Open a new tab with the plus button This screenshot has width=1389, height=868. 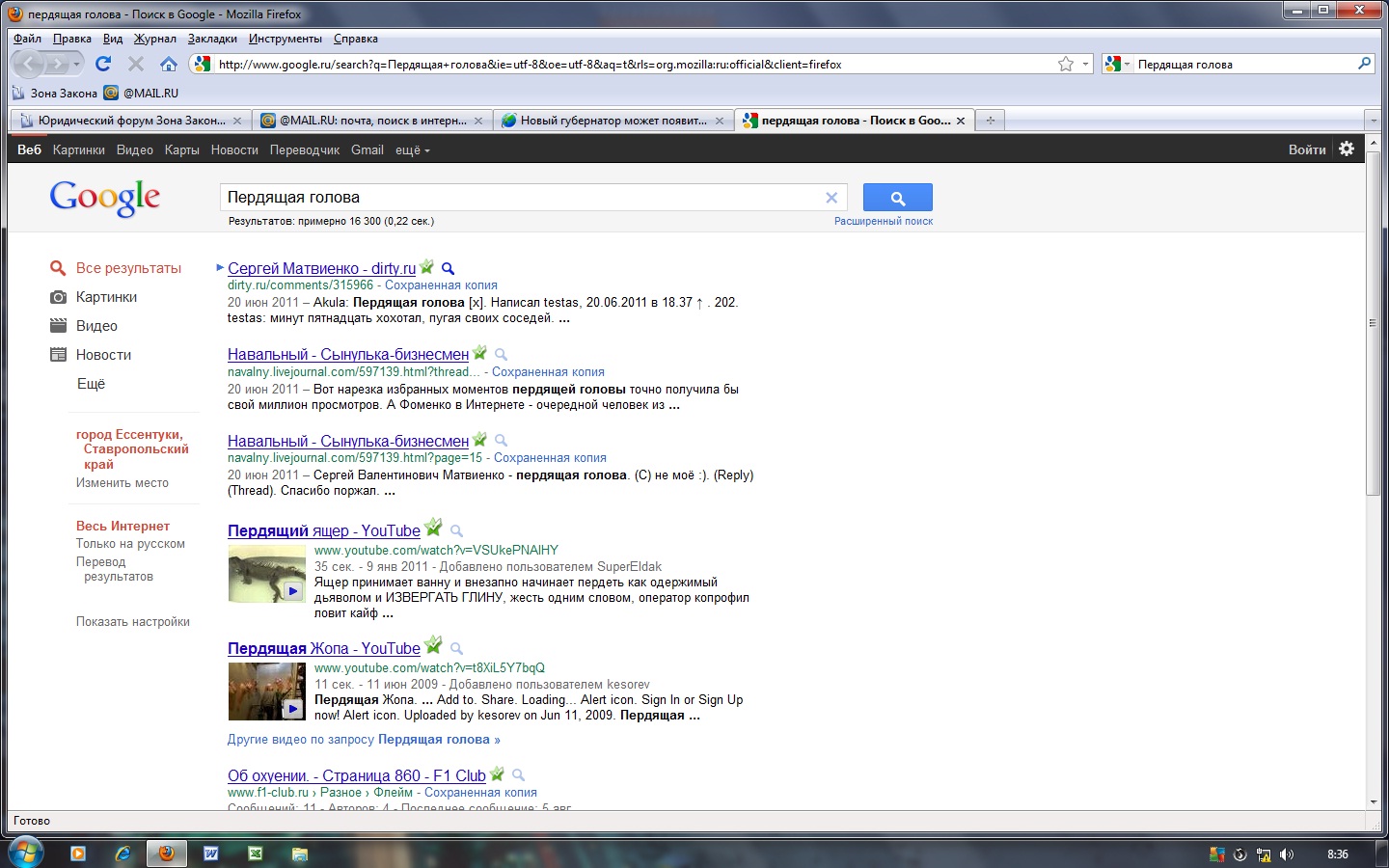coord(991,121)
